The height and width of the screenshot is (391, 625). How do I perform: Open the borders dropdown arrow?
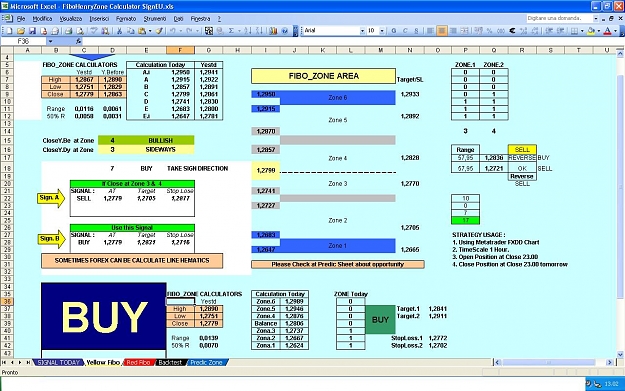point(582,31)
